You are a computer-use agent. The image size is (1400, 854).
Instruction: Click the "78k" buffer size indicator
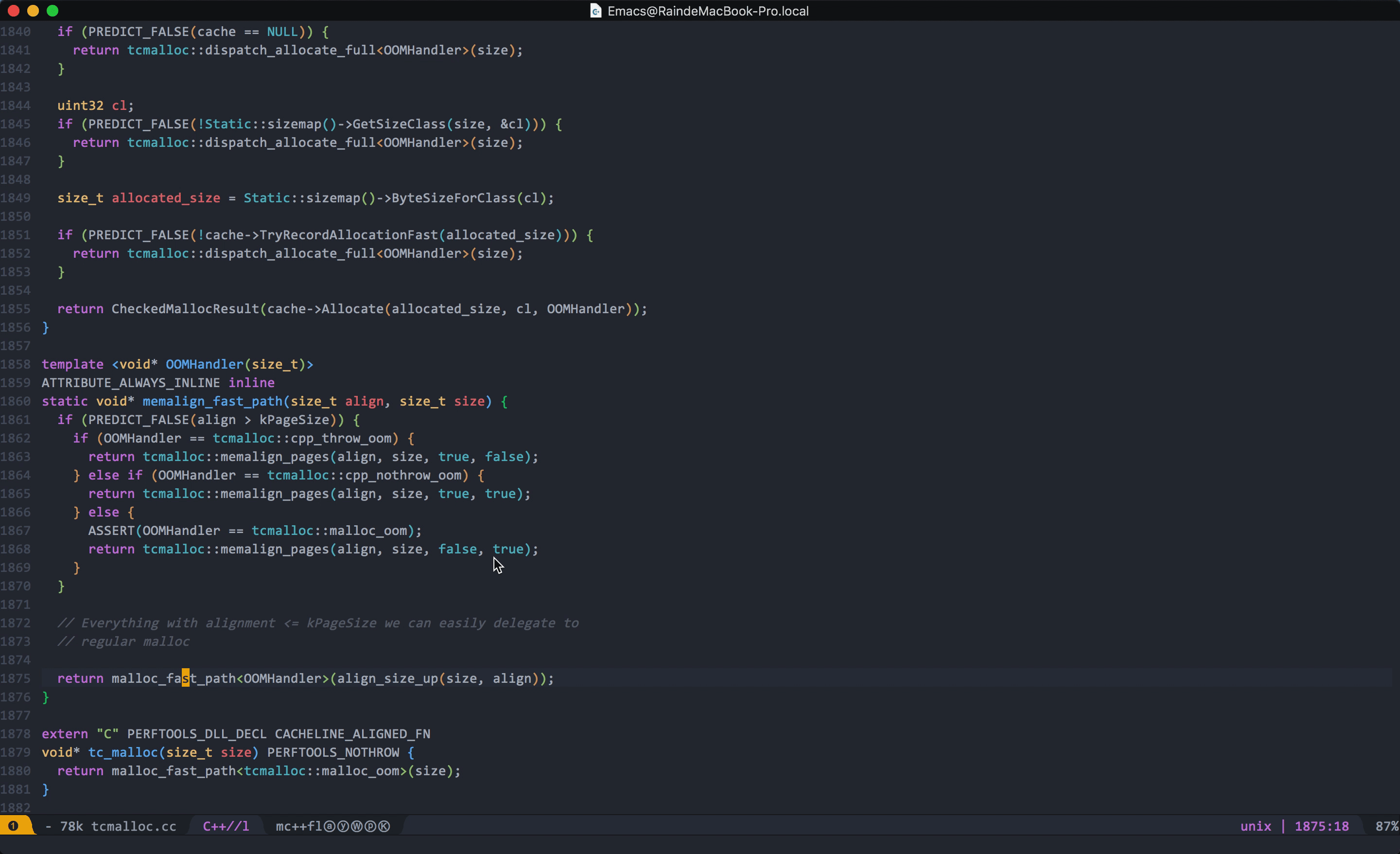72,826
